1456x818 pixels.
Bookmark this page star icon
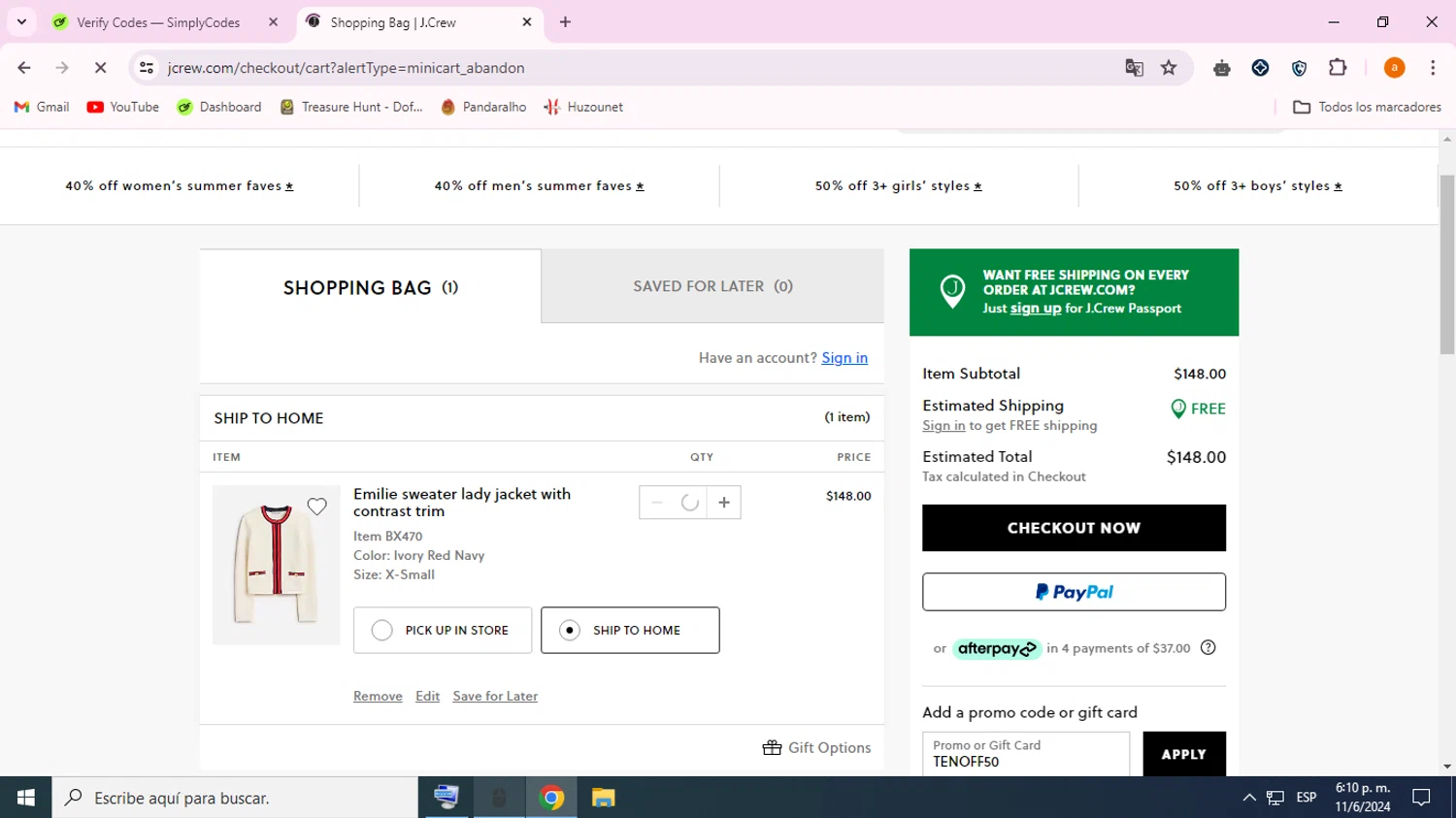(1169, 68)
